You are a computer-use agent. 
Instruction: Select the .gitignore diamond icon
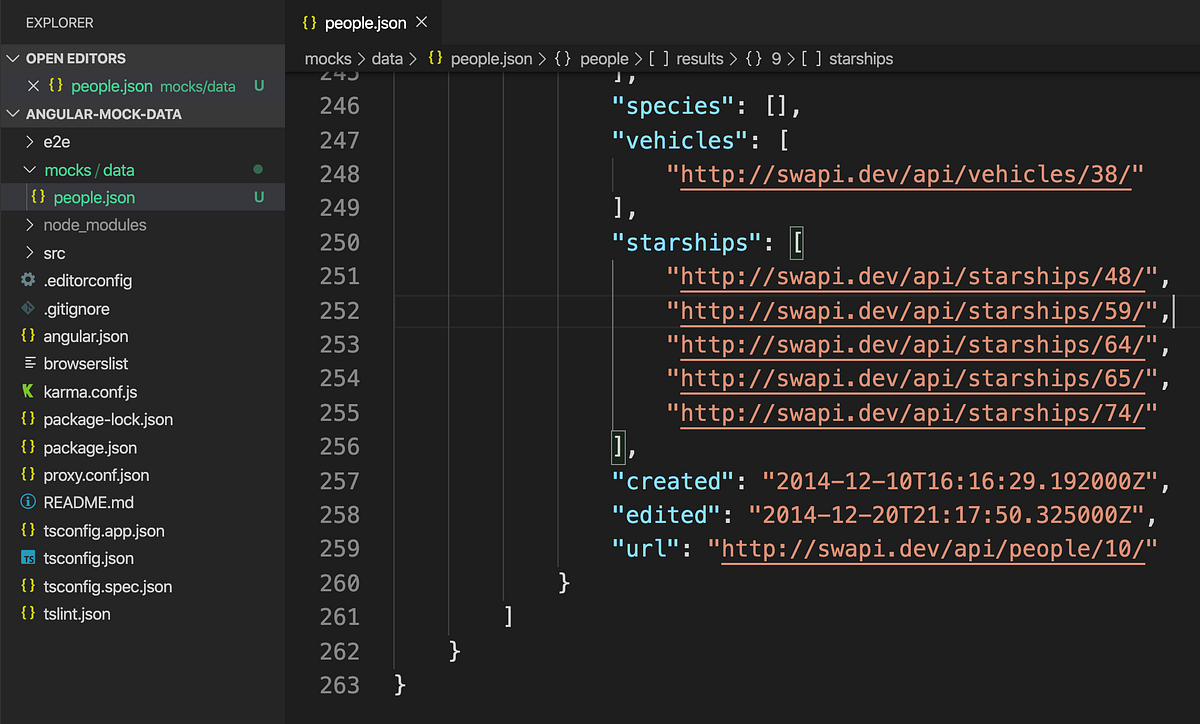click(28, 308)
